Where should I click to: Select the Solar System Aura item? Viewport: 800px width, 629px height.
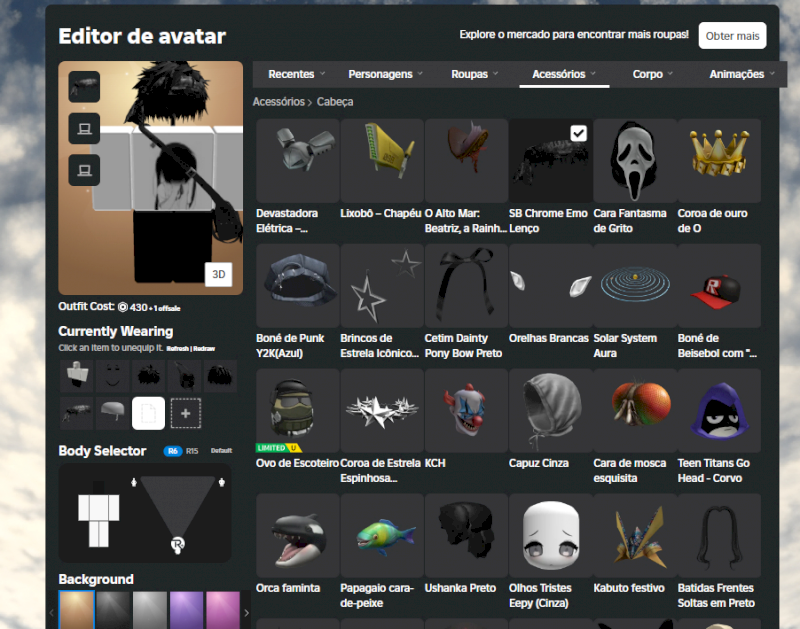click(x=635, y=286)
